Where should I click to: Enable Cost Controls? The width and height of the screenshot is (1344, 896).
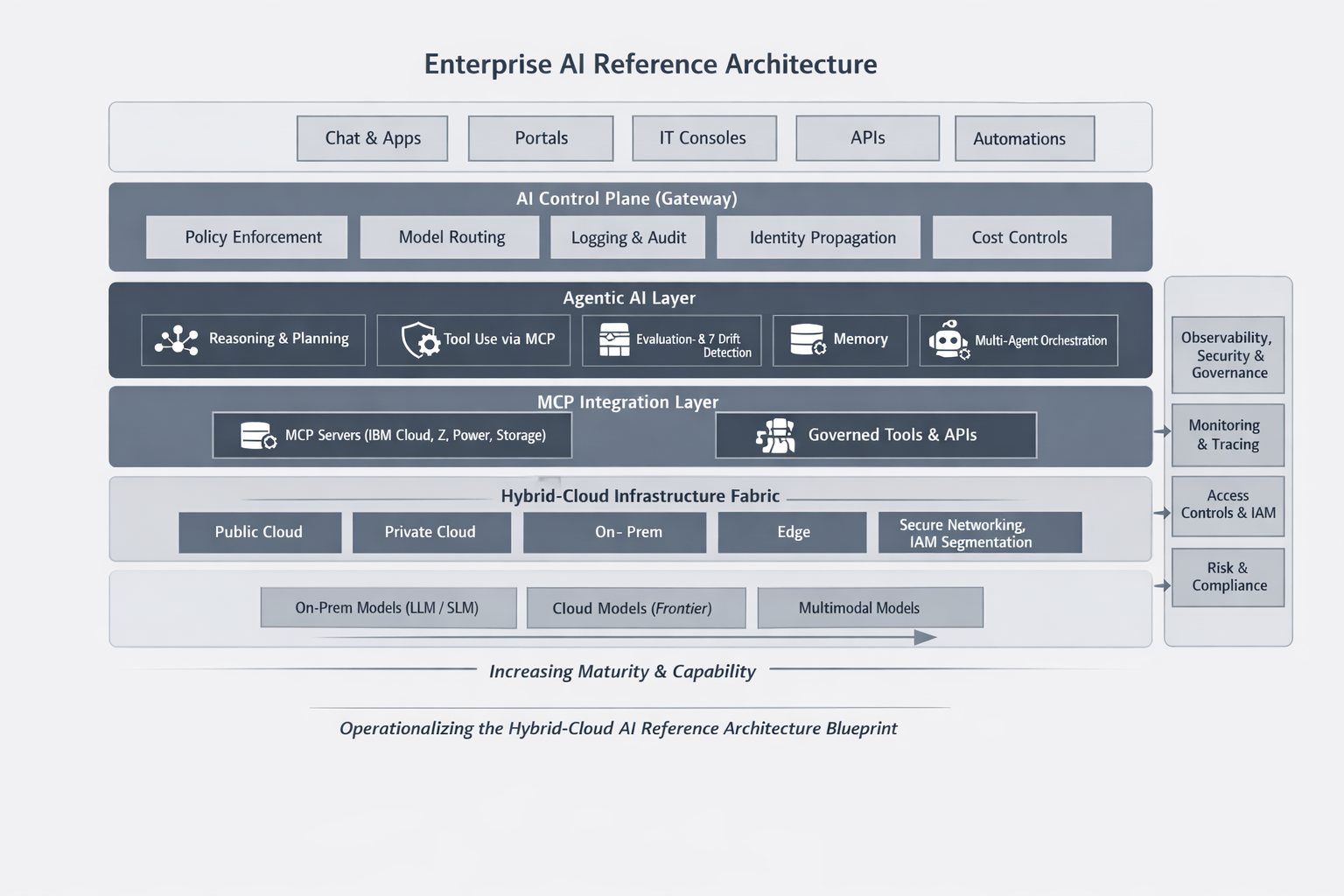tap(1020, 237)
